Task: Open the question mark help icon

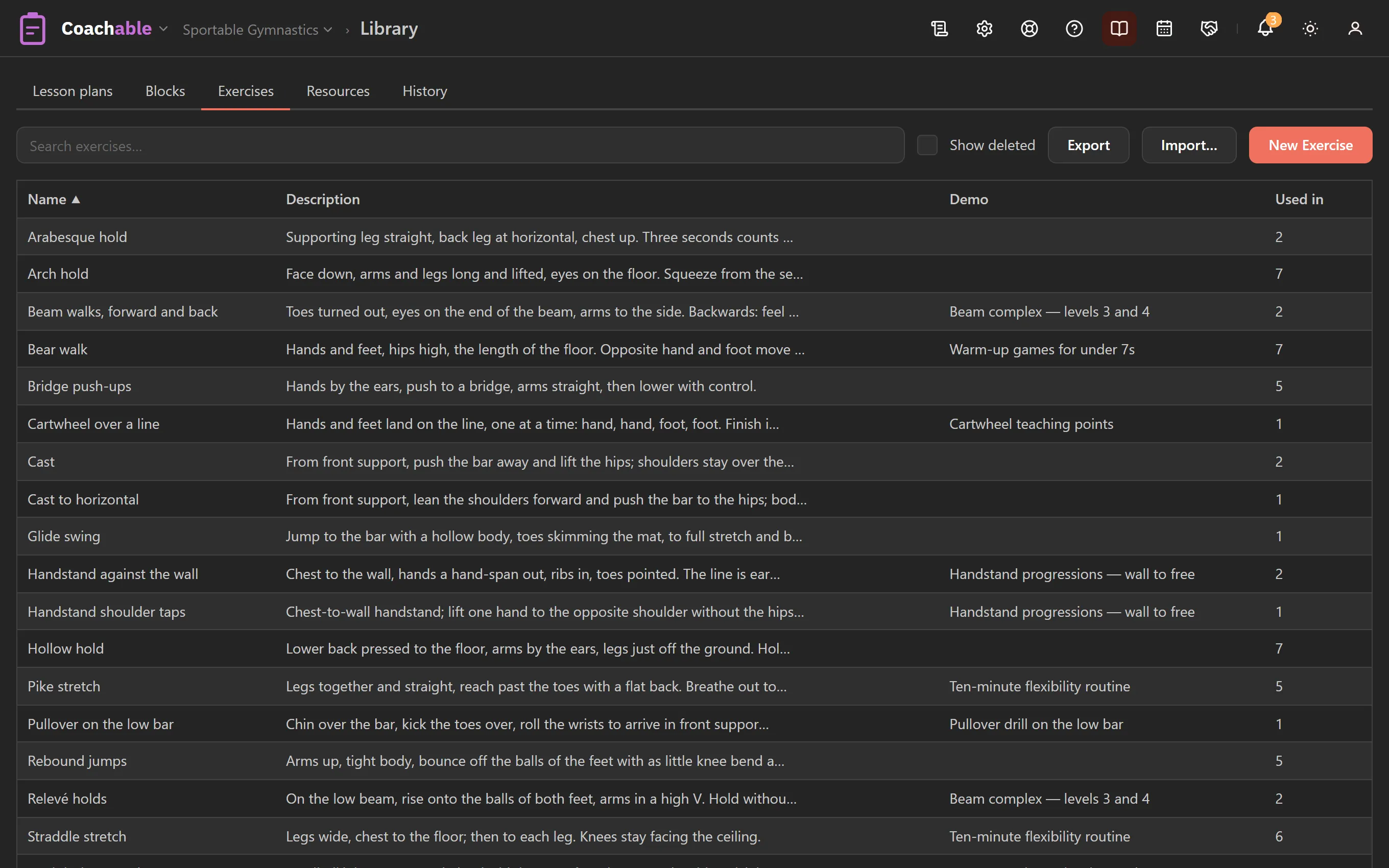Action: [x=1074, y=28]
